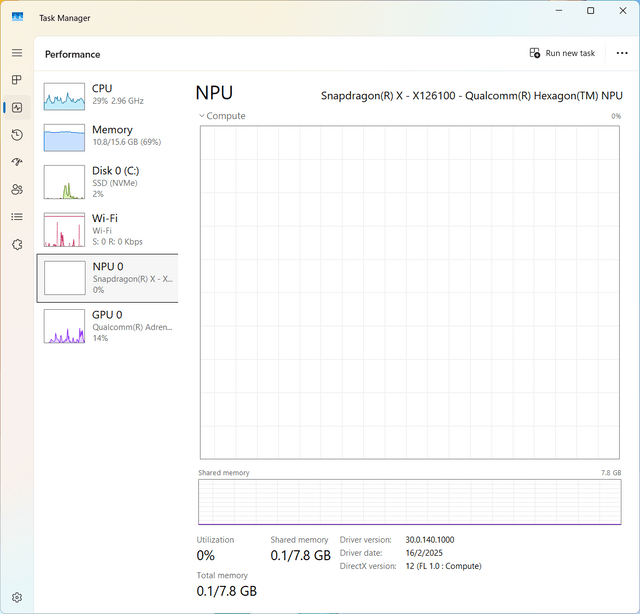Screen dimensions: 640x614
Task: Select the Memory performance item
Action: click(x=107, y=138)
